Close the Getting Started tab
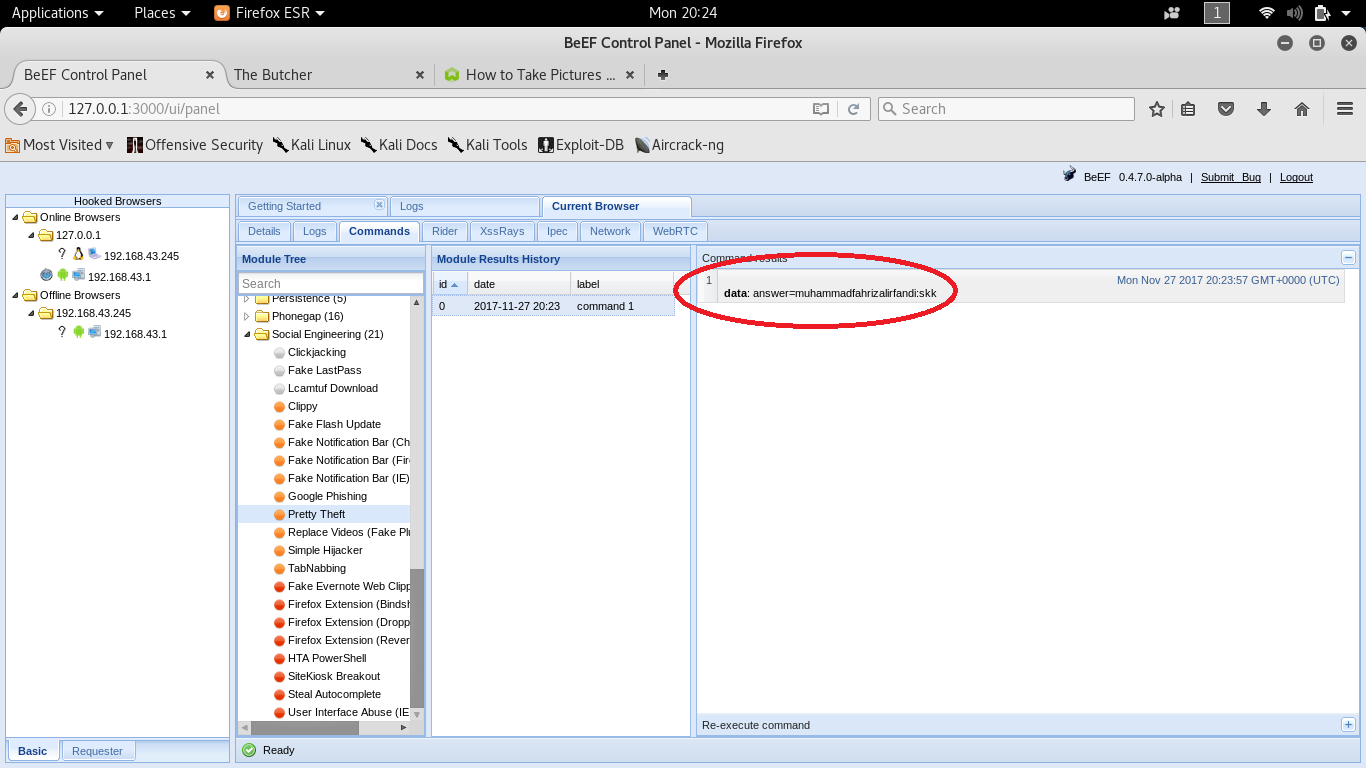Viewport: 1366px width, 768px height. [379, 205]
